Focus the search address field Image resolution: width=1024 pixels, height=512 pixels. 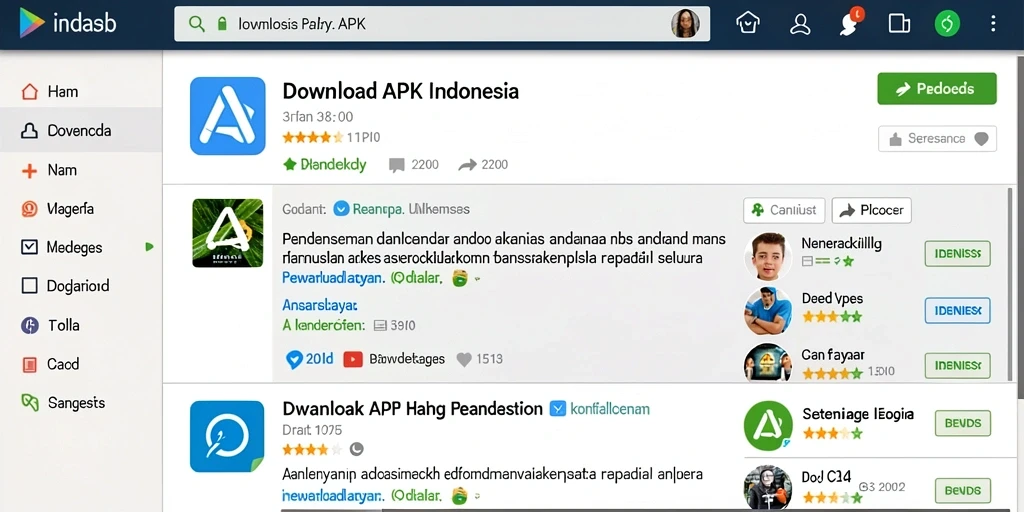pyautogui.click(x=442, y=24)
